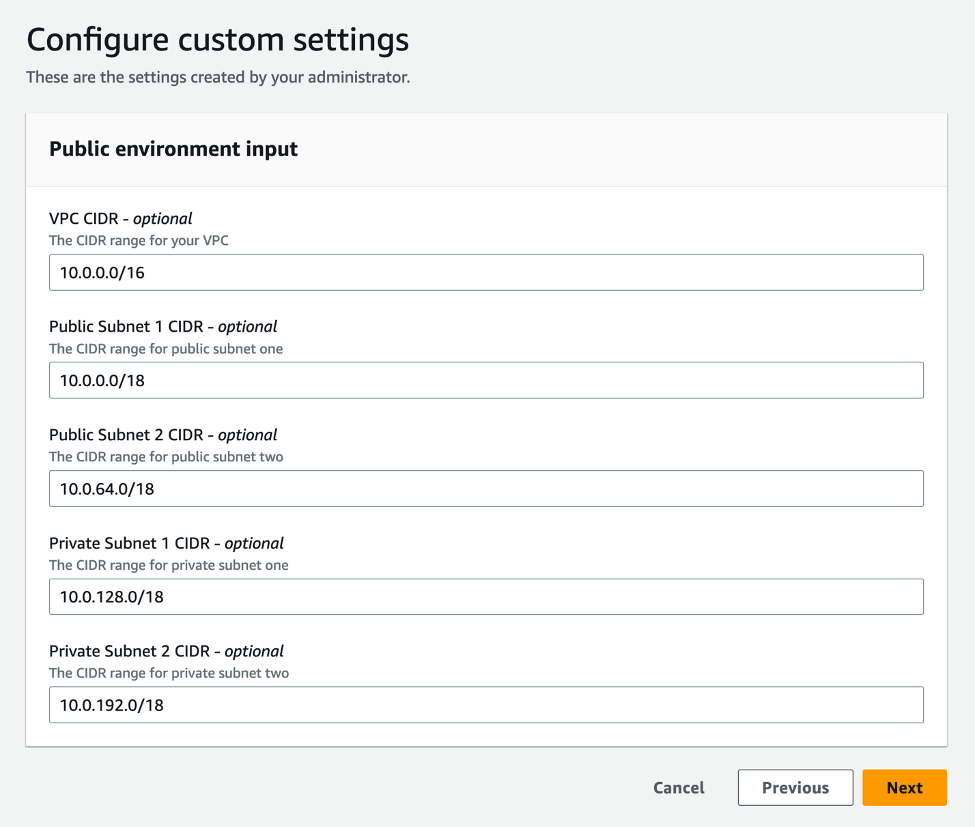Click the "Configure custom settings" page title
977x827 pixels.
coord(217,40)
